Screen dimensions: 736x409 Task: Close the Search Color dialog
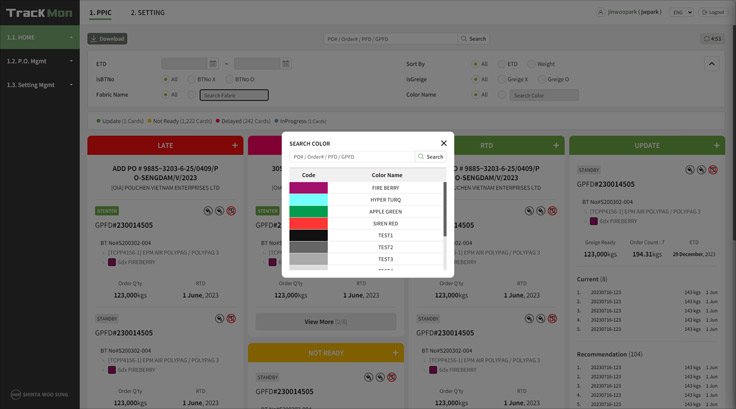pyautogui.click(x=444, y=143)
